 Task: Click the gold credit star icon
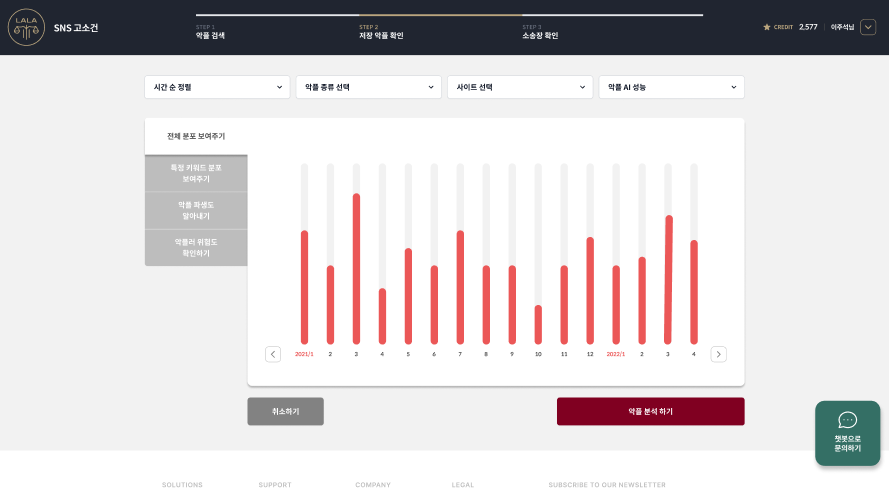767,27
